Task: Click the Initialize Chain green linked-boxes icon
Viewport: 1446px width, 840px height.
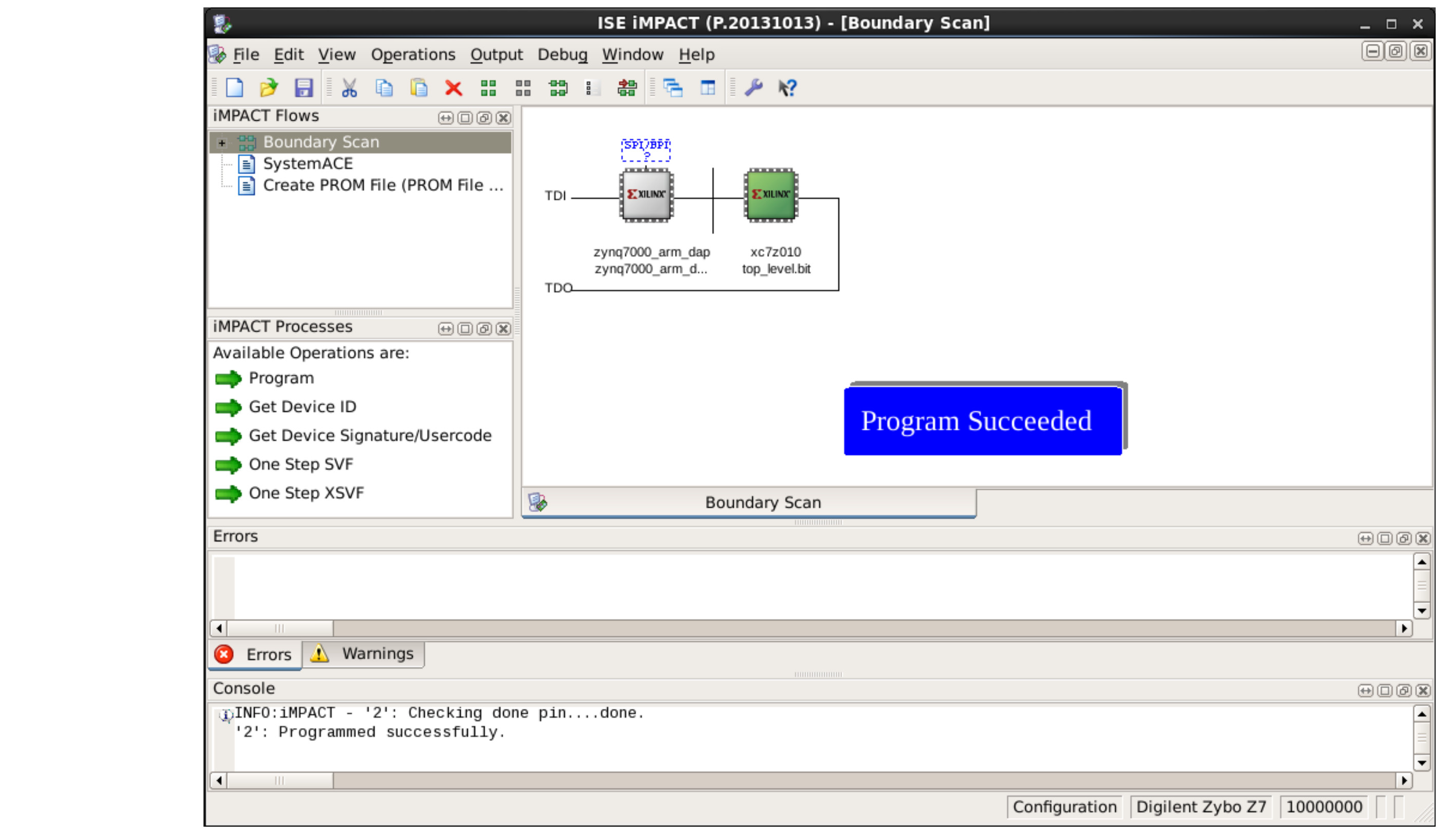Action: [x=558, y=88]
